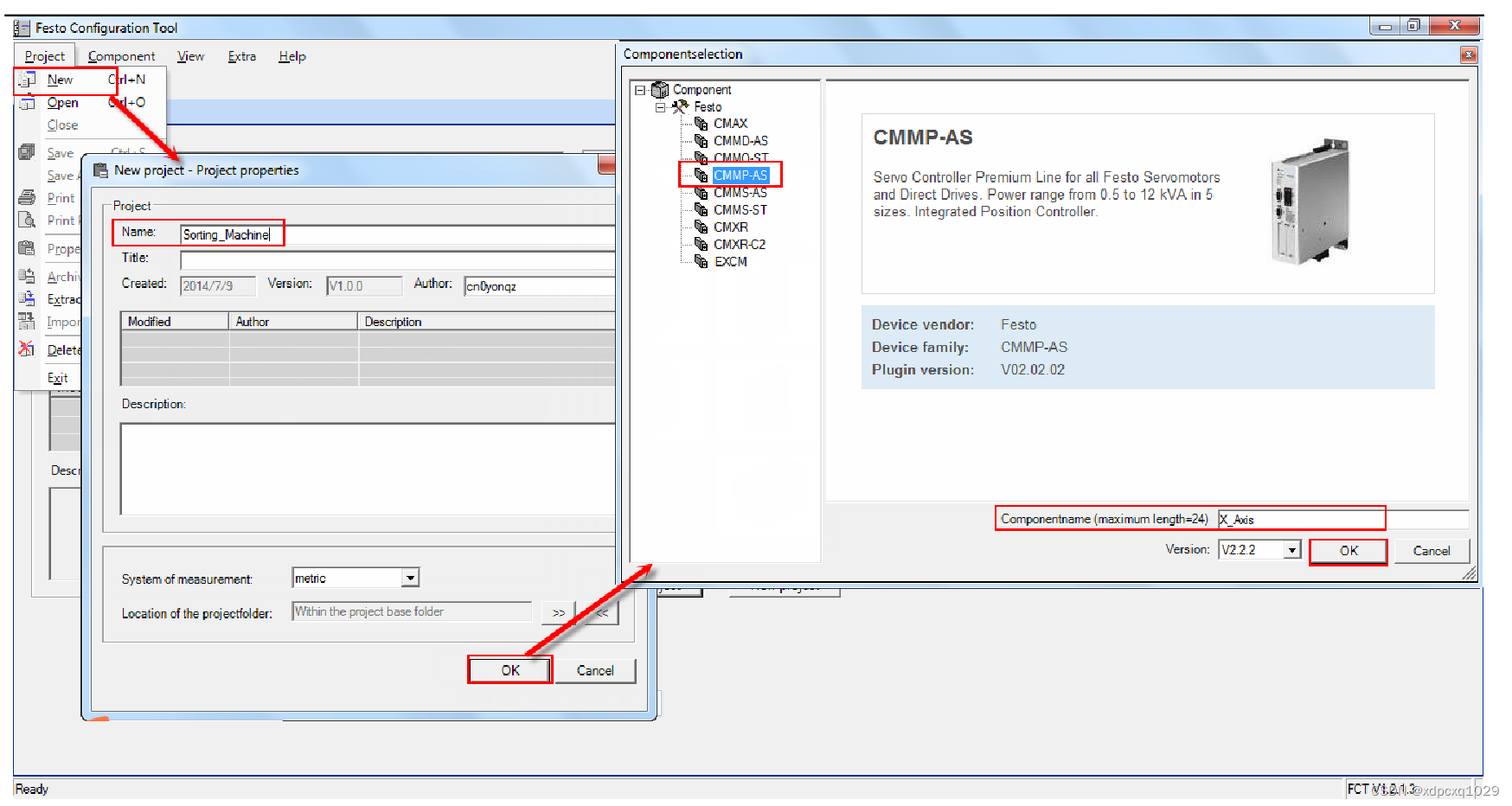1512x806 pixels.
Task: Click the Print Preview icon
Action: [26, 220]
